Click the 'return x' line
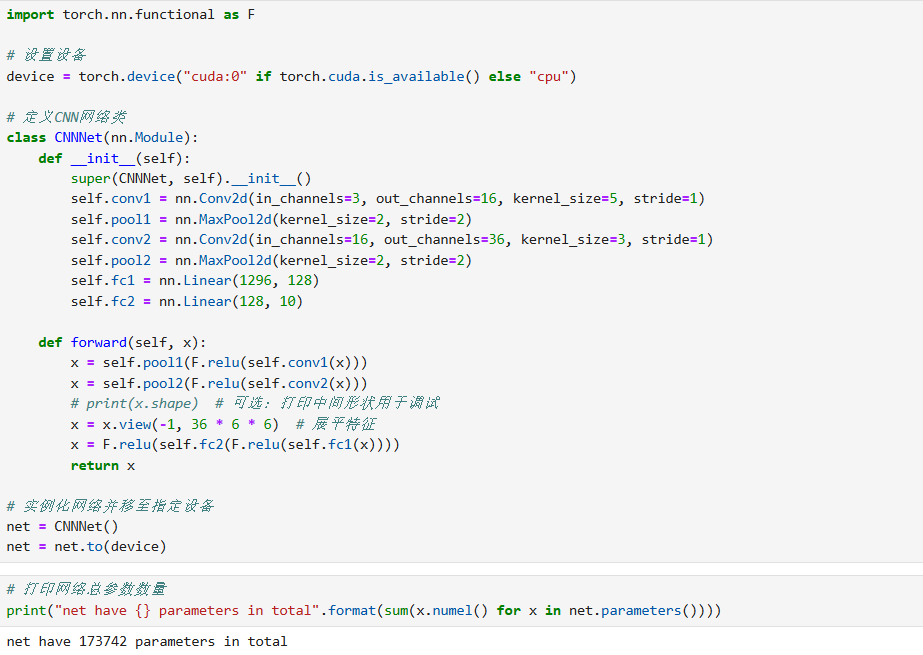Screen dimensions: 923x655 pyautogui.click(x=103, y=466)
